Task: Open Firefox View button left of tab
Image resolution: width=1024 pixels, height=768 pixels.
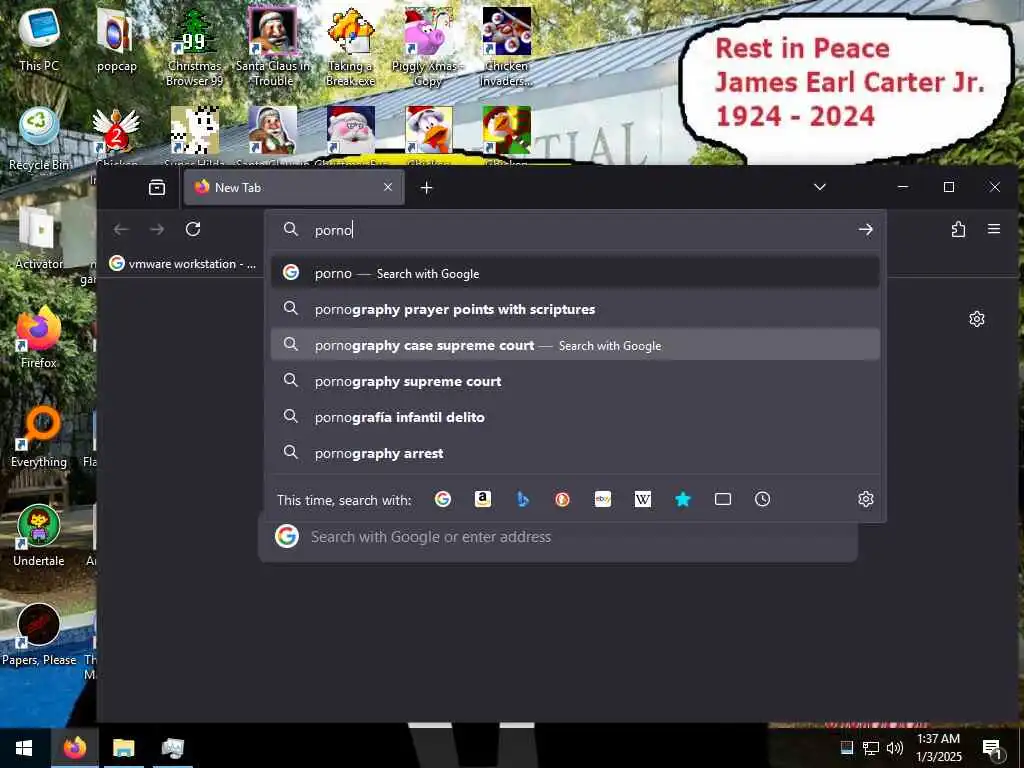Action: coord(157,187)
